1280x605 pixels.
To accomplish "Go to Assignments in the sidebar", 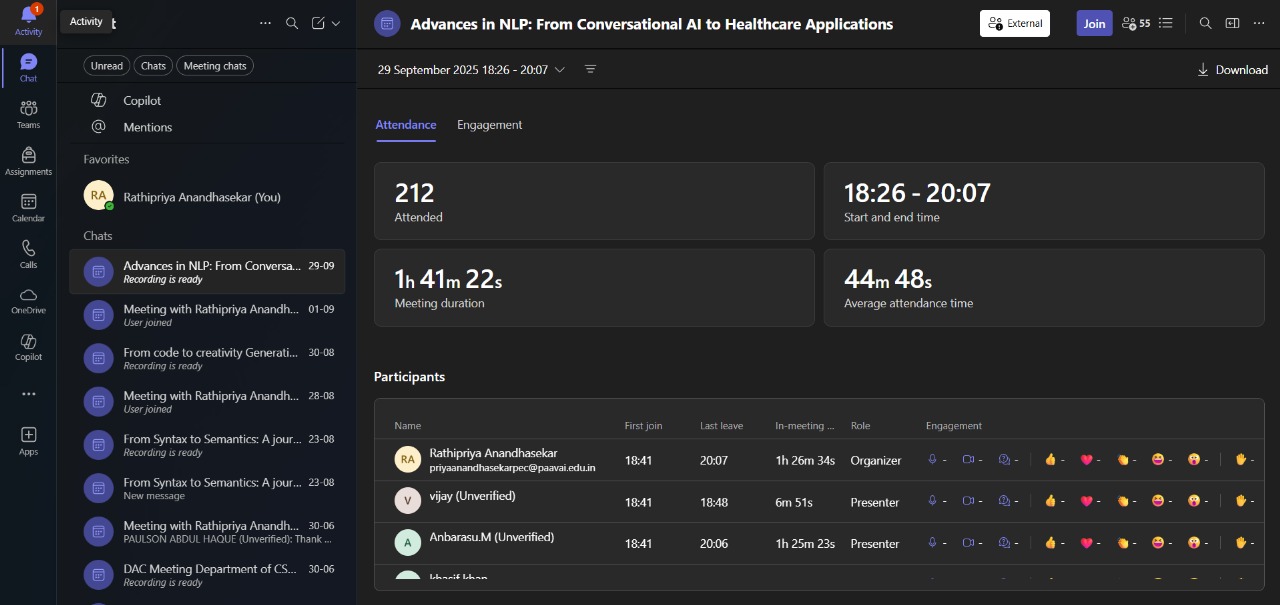I will (28, 161).
